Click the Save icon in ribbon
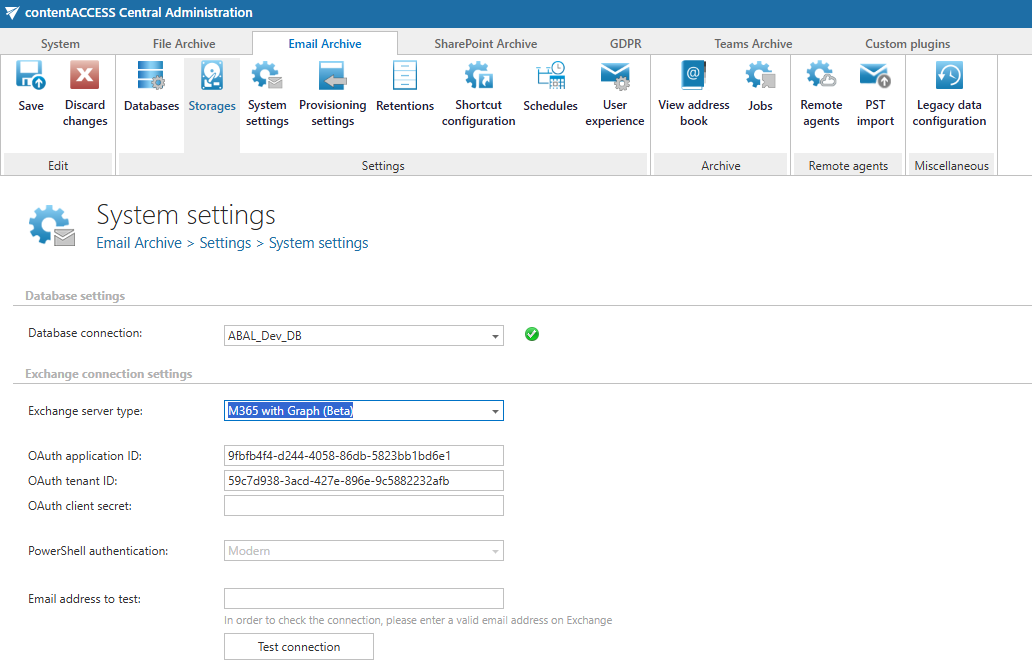This screenshot has width=1032, height=665. pyautogui.click(x=31, y=75)
